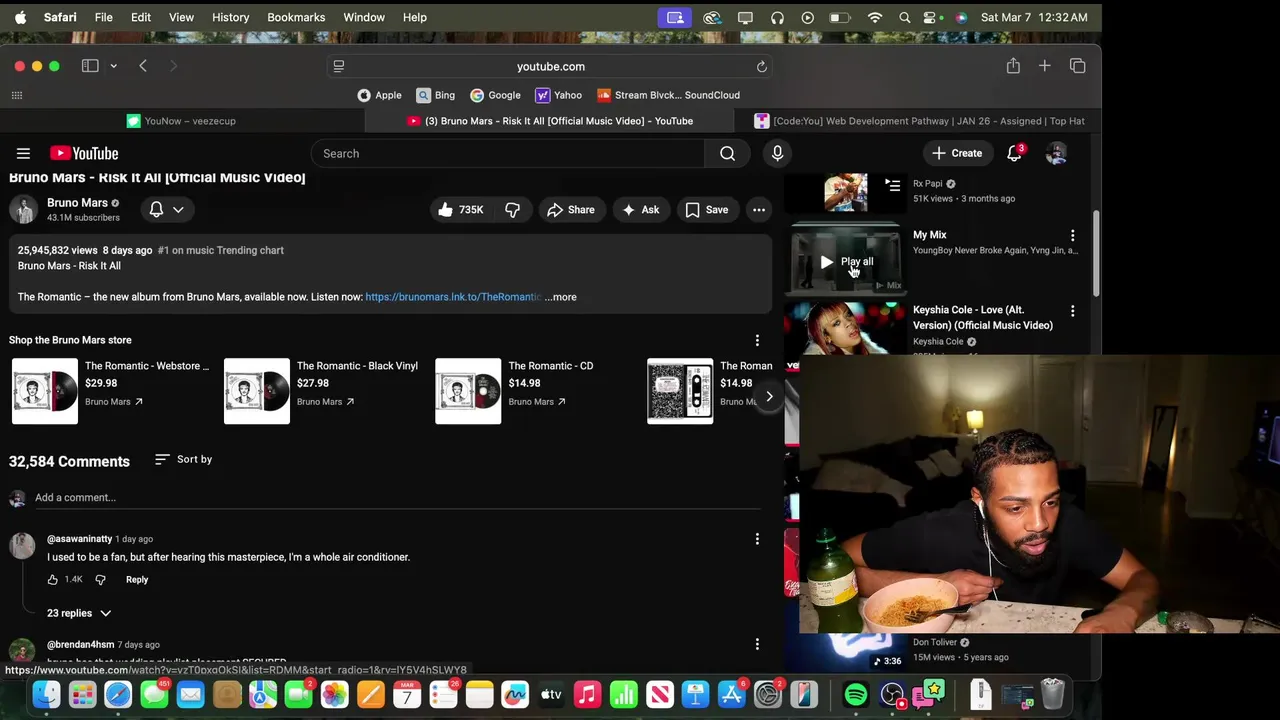Open the macOS Control Center icon
Screen dimensions: 1280x720
pos(932,17)
